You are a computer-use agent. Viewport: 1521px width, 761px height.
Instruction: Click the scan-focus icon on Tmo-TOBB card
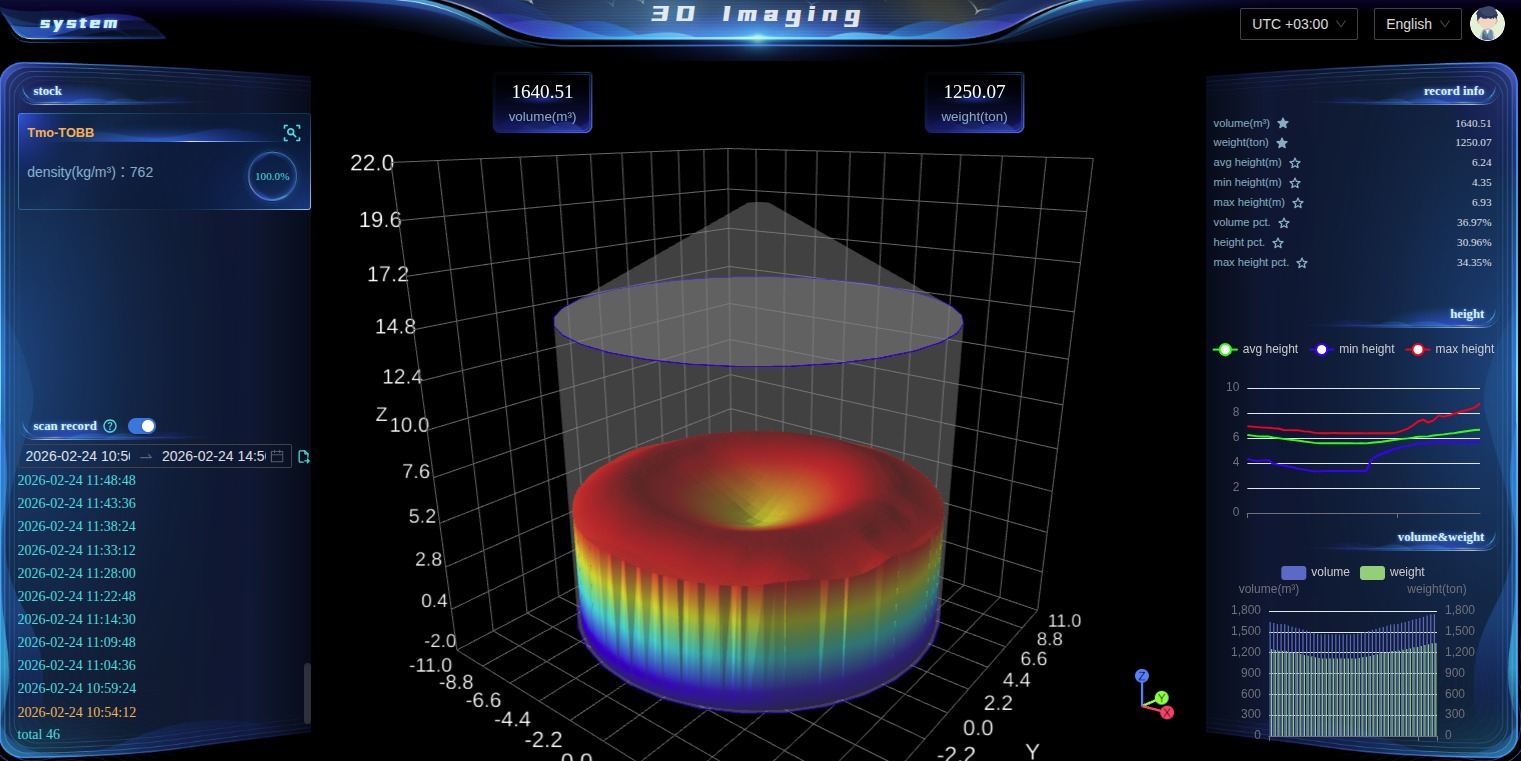click(291, 133)
